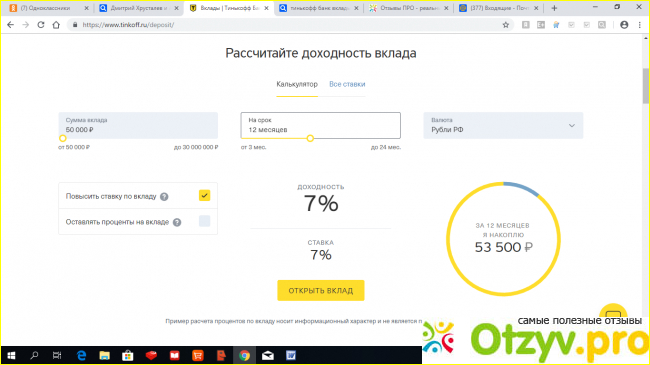Click the Сумма вклада input field
650x365 pixels.
138,125
